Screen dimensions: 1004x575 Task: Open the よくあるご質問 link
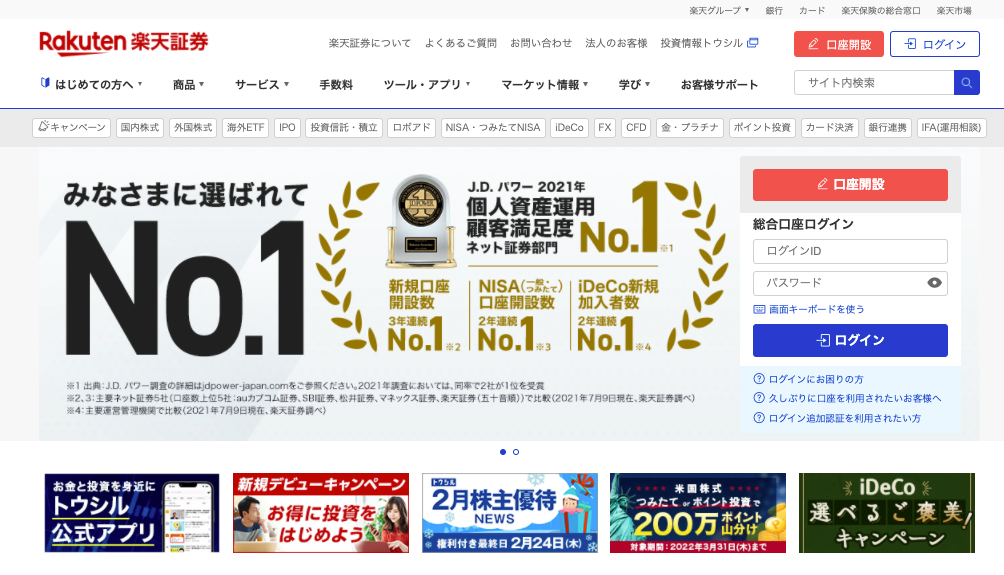point(460,43)
